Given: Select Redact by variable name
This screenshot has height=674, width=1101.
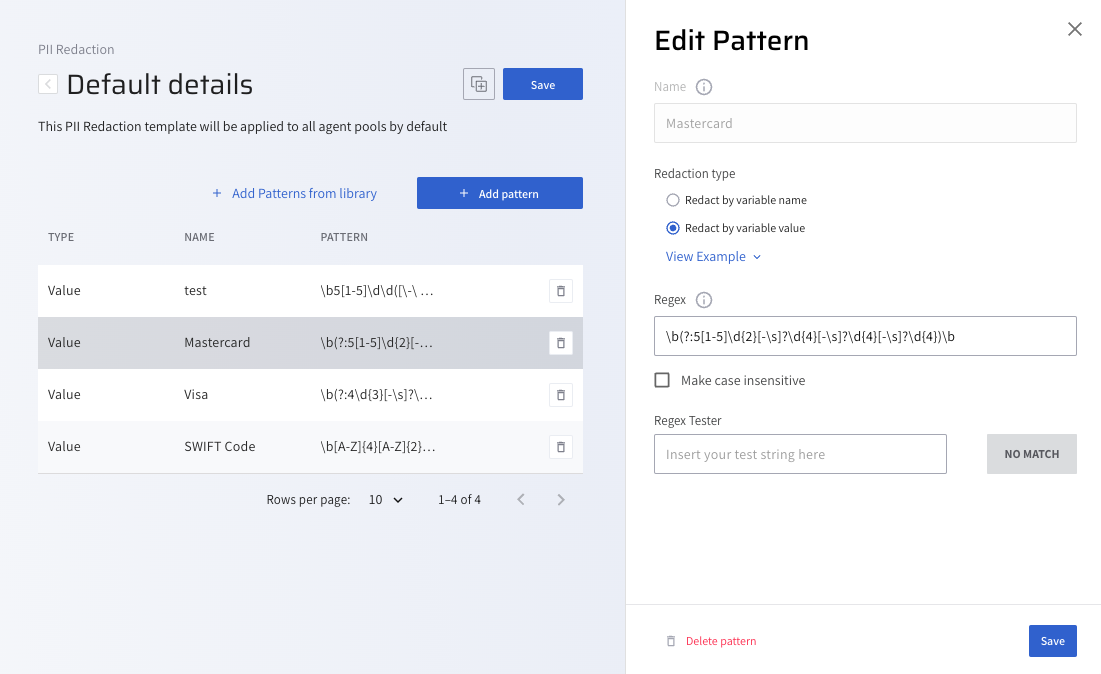Looking at the screenshot, I should pyautogui.click(x=673, y=200).
